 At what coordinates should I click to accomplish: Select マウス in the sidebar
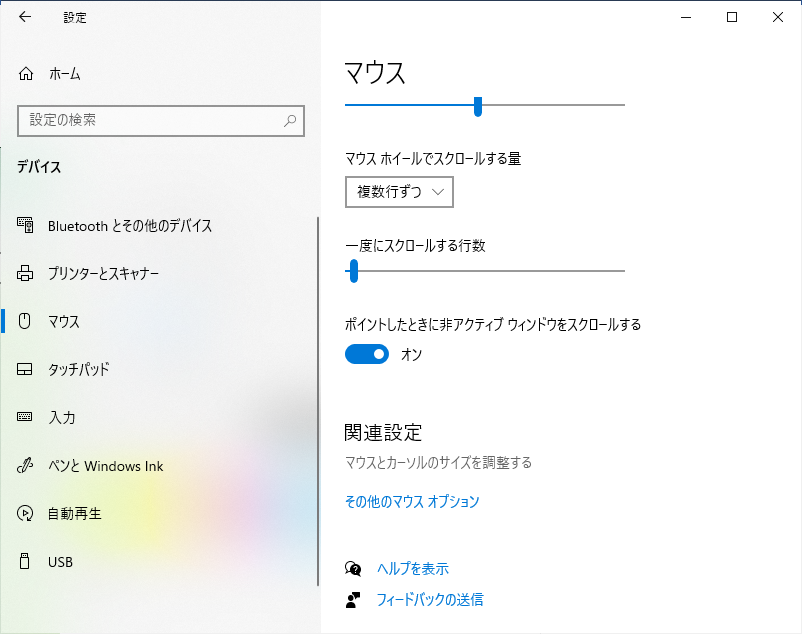(x=64, y=322)
